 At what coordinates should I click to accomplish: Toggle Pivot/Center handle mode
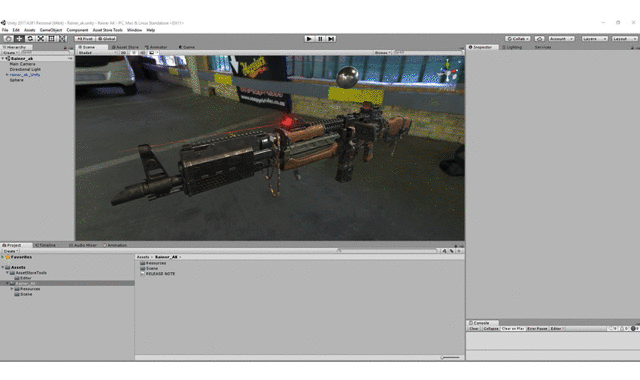85,39
